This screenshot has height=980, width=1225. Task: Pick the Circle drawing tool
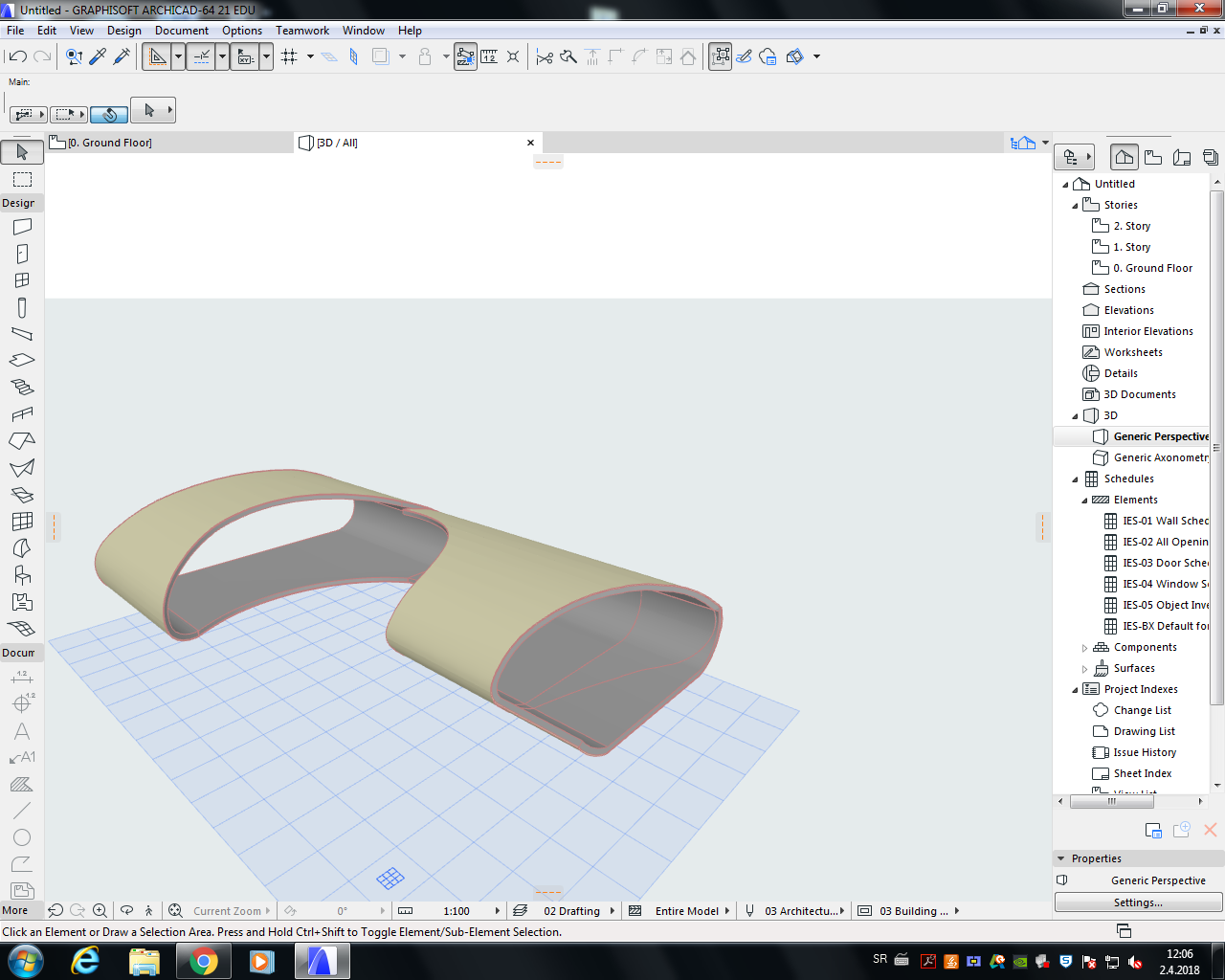pos(22,837)
